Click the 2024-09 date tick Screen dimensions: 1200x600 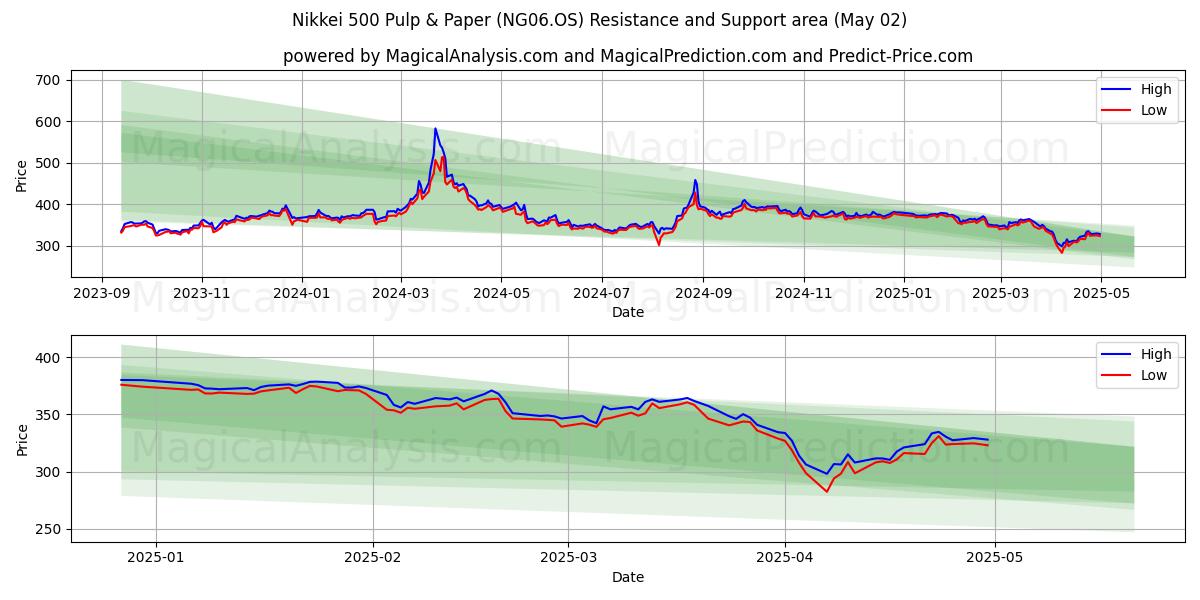(703, 293)
